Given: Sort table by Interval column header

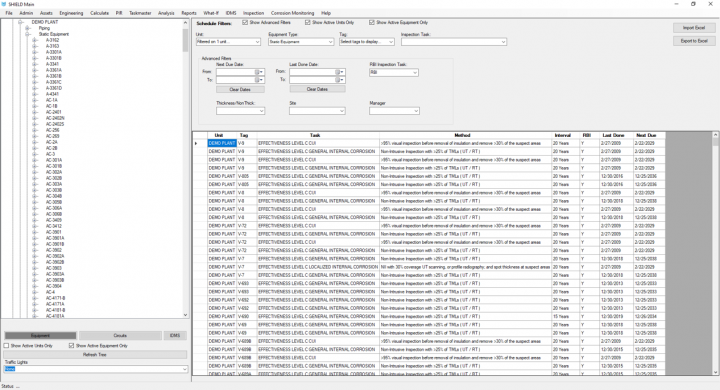Looking at the screenshot, I should click(x=562, y=135).
